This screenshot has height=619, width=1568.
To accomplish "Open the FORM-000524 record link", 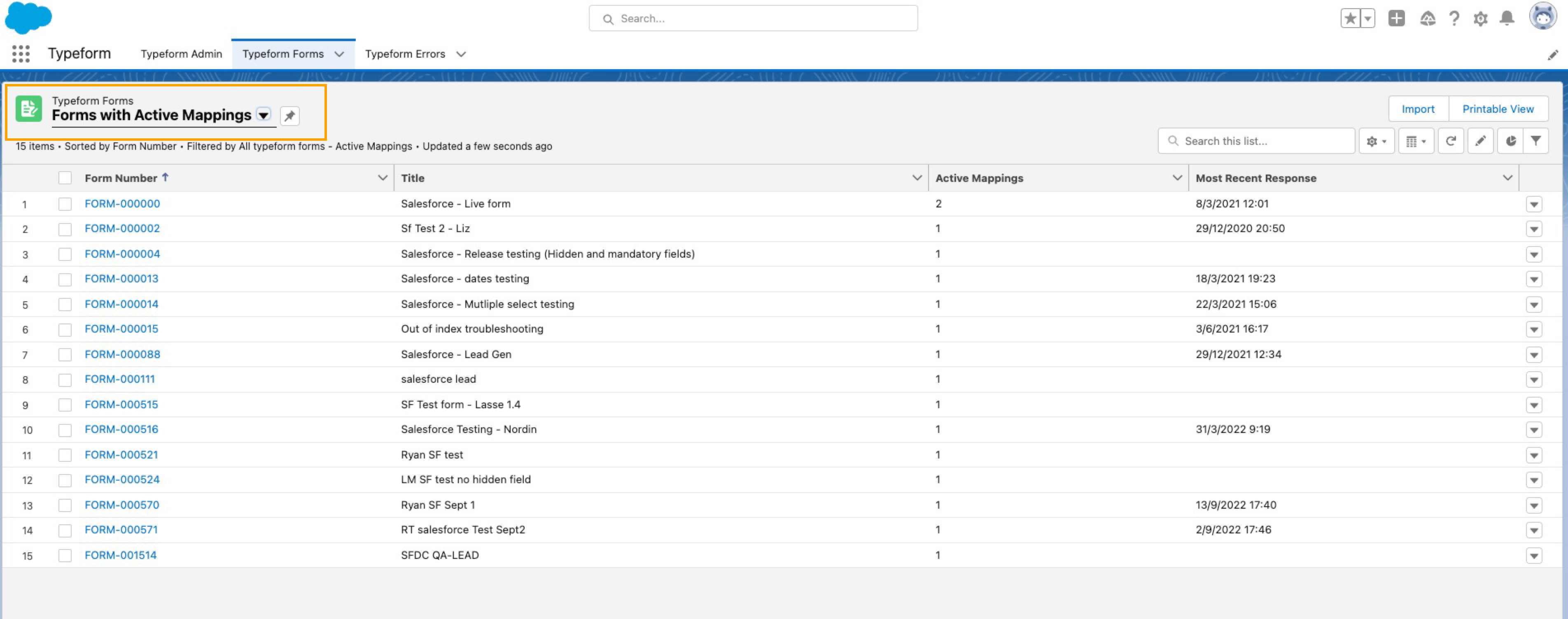I will [x=122, y=479].
